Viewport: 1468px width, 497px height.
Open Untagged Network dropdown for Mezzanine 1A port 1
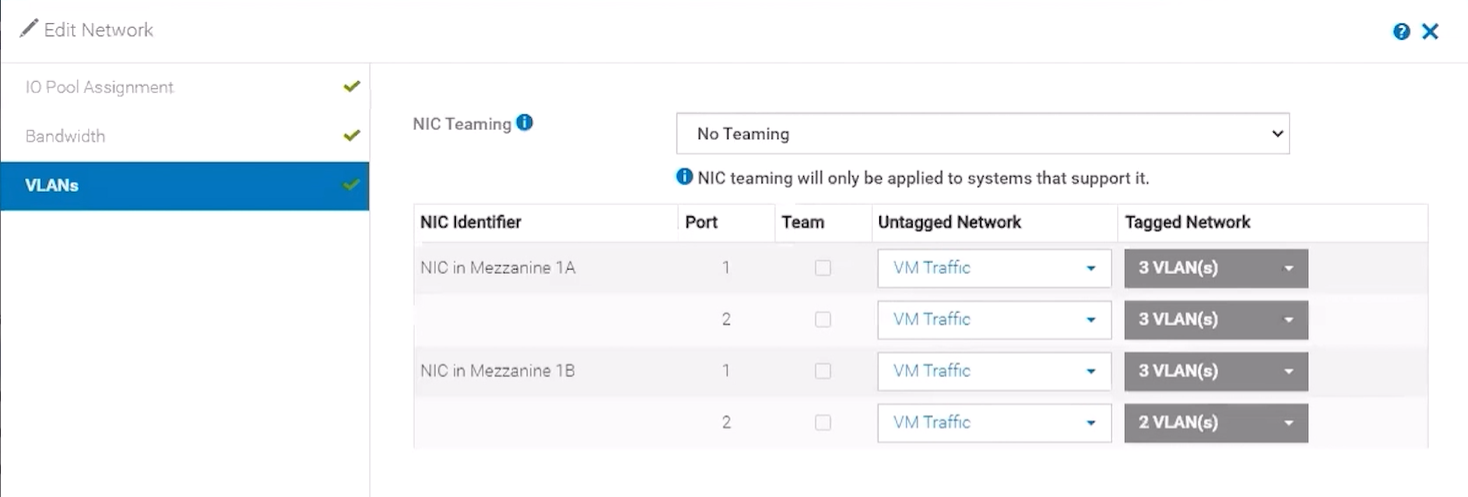[994, 268]
